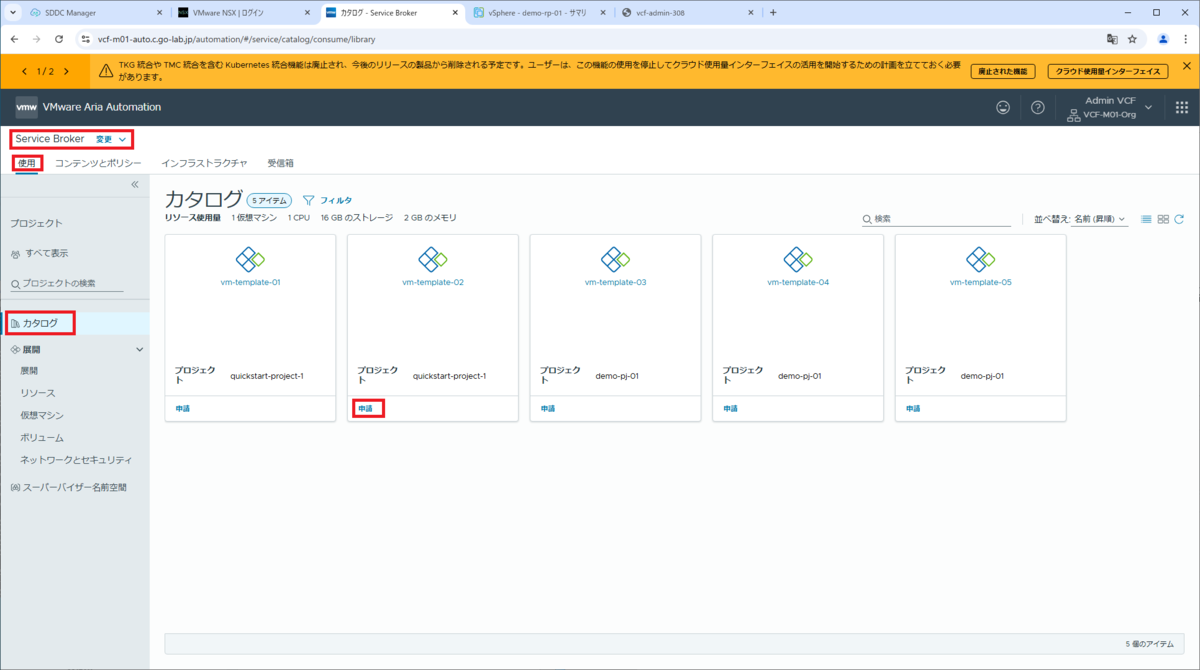Image resolution: width=1200 pixels, height=670 pixels.
Task: Collapse sidebar with double chevron icon
Action: pos(135,185)
